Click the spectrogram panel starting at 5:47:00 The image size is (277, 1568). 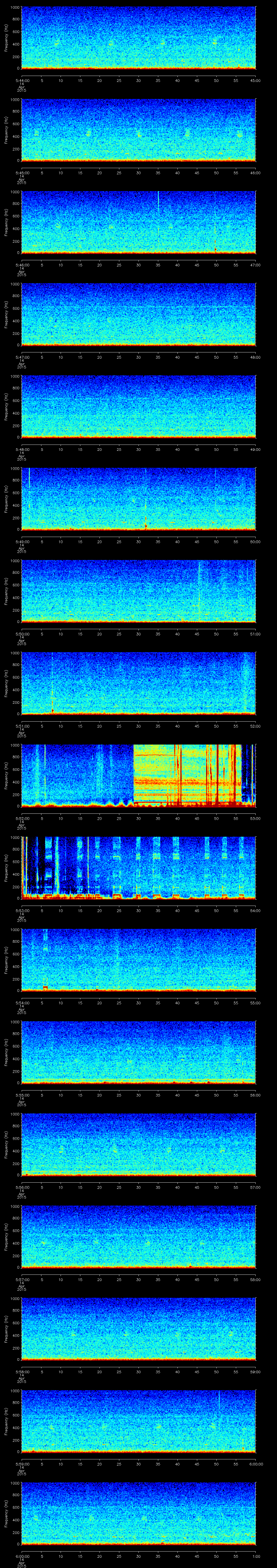pos(138,314)
